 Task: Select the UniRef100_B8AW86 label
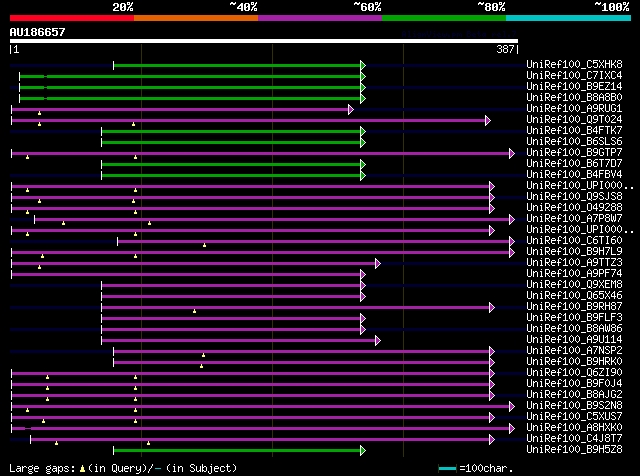pyautogui.click(x=574, y=329)
